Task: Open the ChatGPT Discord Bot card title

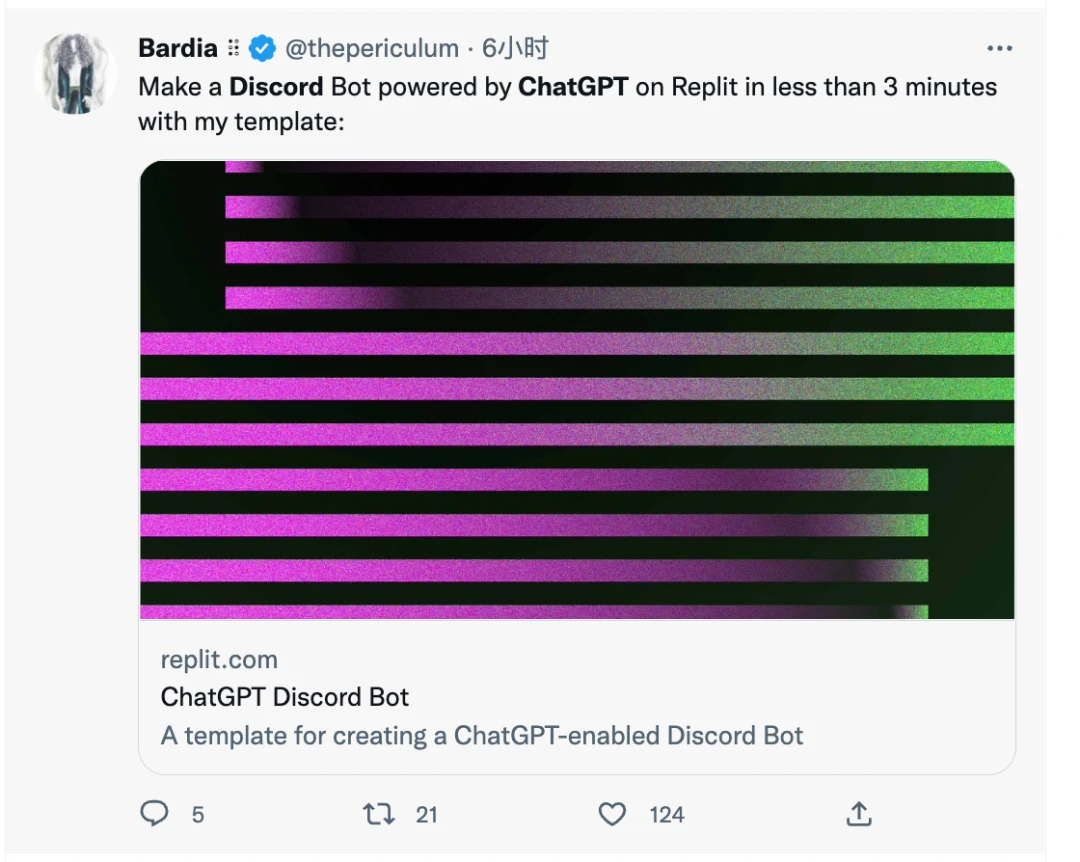Action: (284, 697)
